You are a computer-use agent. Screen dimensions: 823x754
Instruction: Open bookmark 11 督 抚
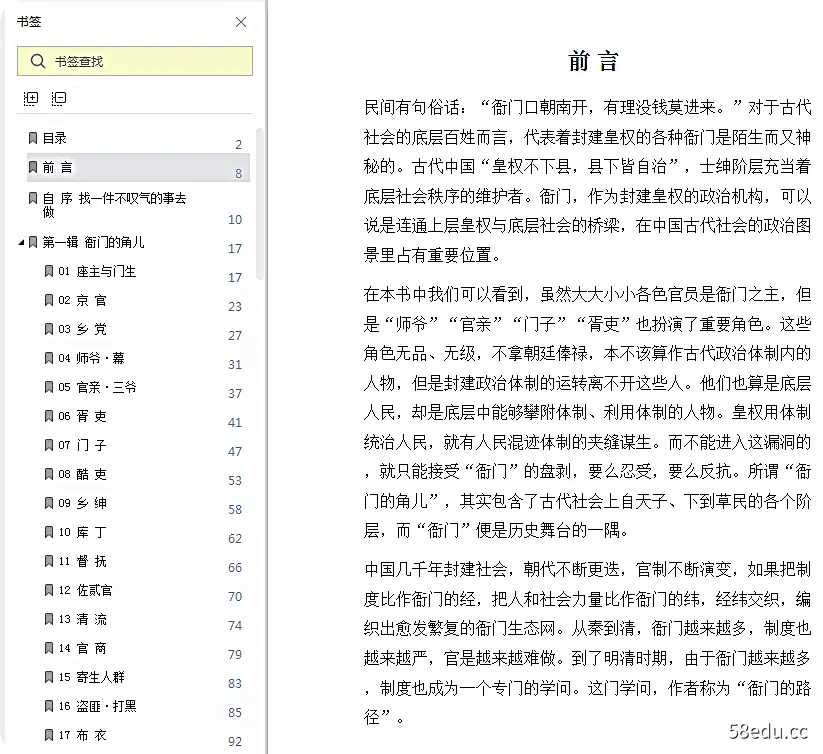click(82, 561)
